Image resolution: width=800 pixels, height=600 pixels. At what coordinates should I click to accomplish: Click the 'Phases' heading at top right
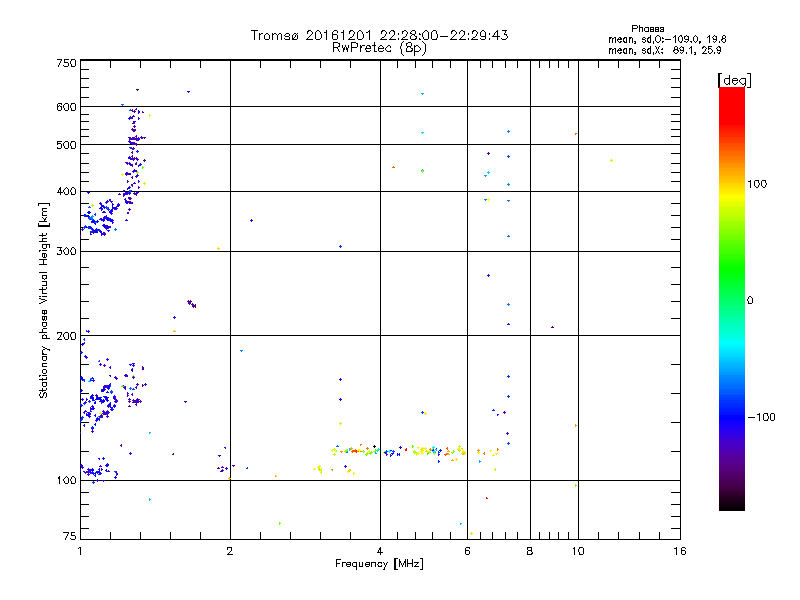click(647, 29)
